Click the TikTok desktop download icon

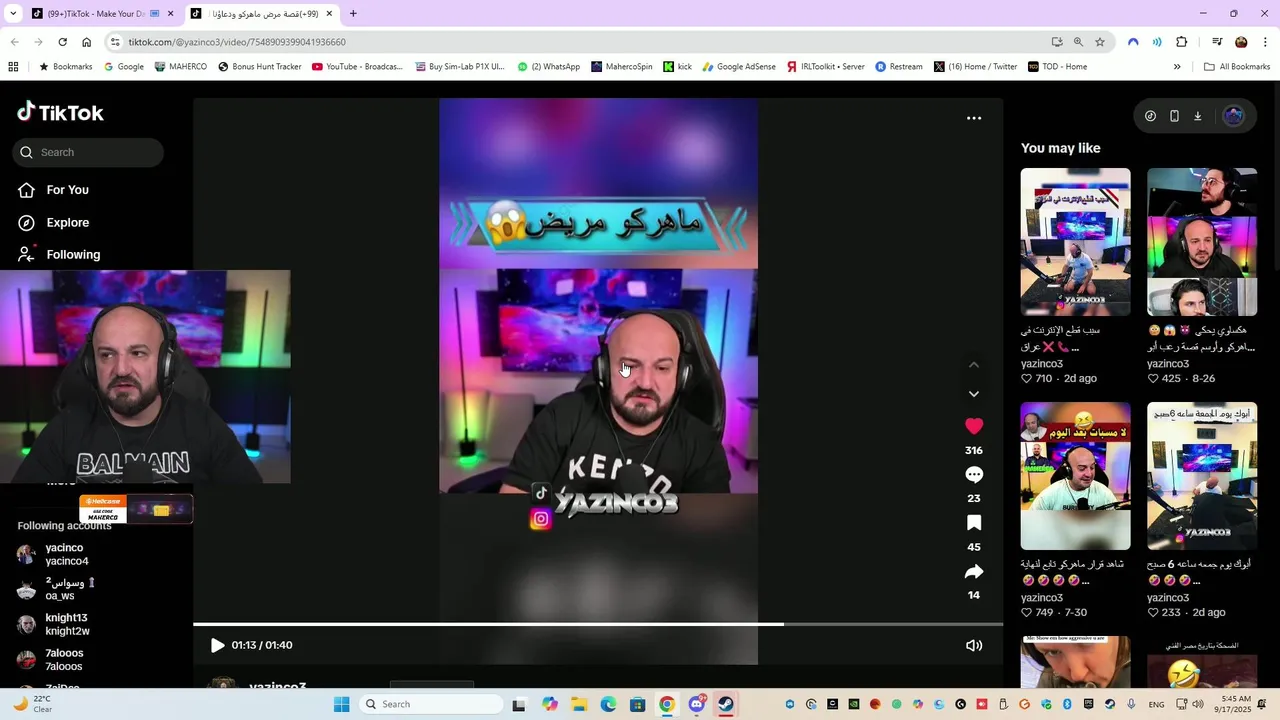click(x=1198, y=116)
